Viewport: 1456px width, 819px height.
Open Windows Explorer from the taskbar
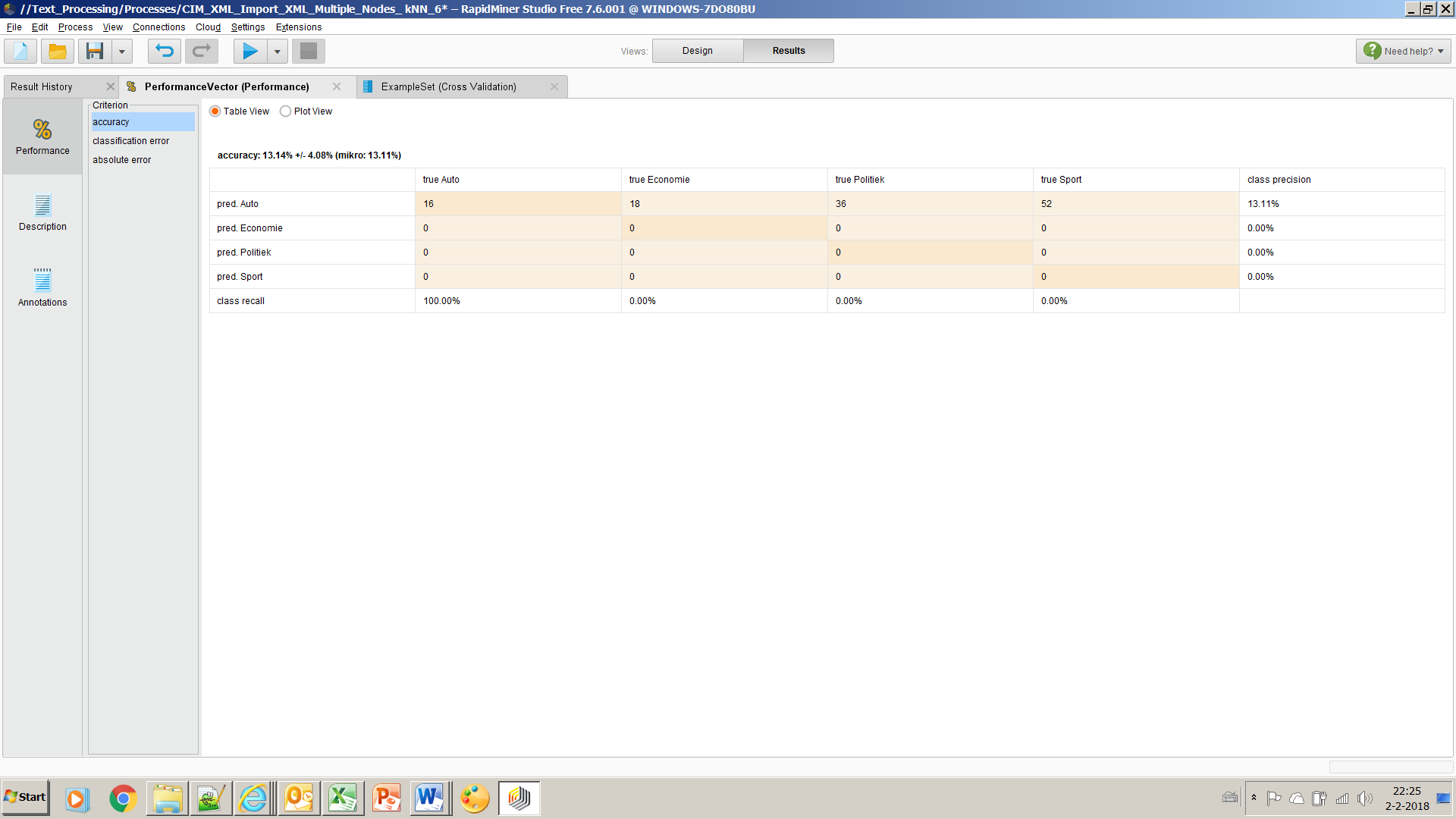[x=168, y=799]
